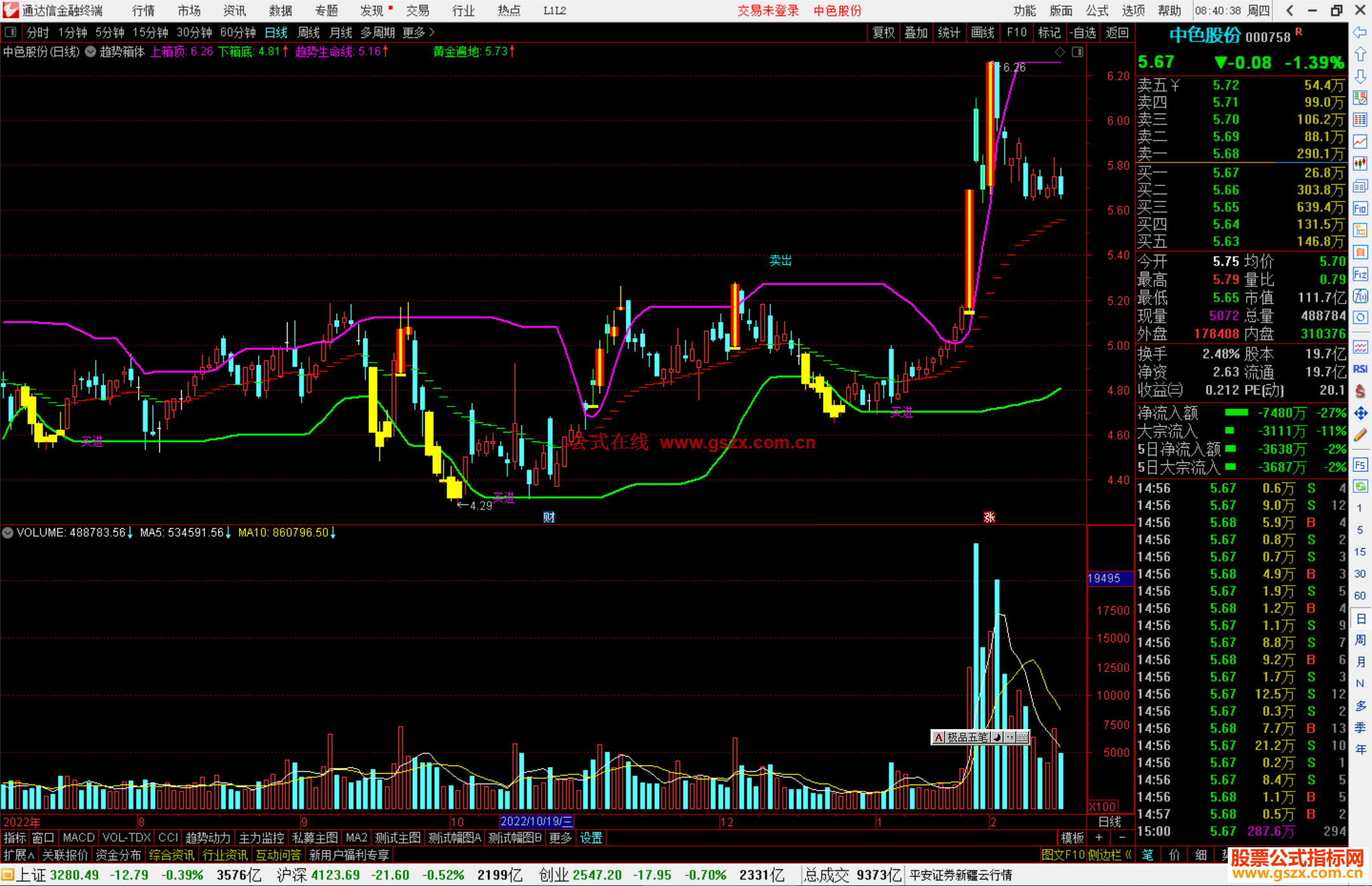1372x886 pixels.
Task: Click the 2022/10/19 date marker on timeline
Action: click(x=537, y=821)
